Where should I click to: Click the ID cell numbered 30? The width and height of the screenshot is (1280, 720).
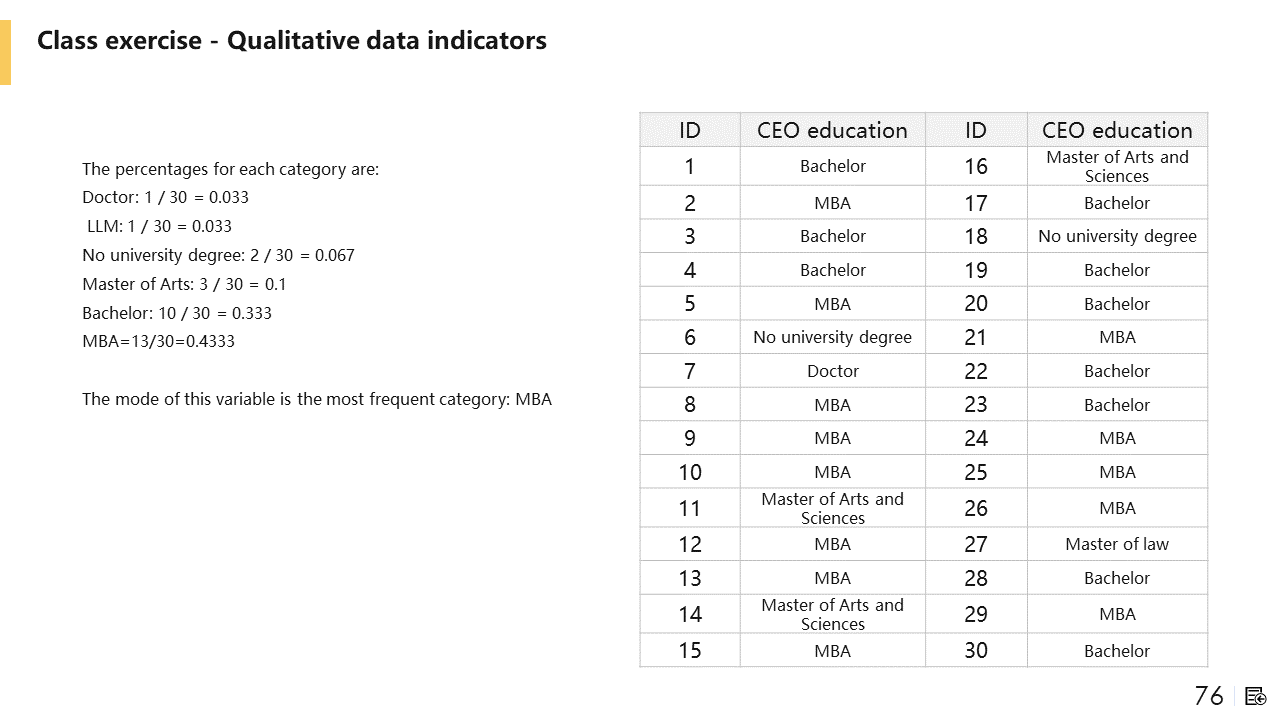coord(976,650)
